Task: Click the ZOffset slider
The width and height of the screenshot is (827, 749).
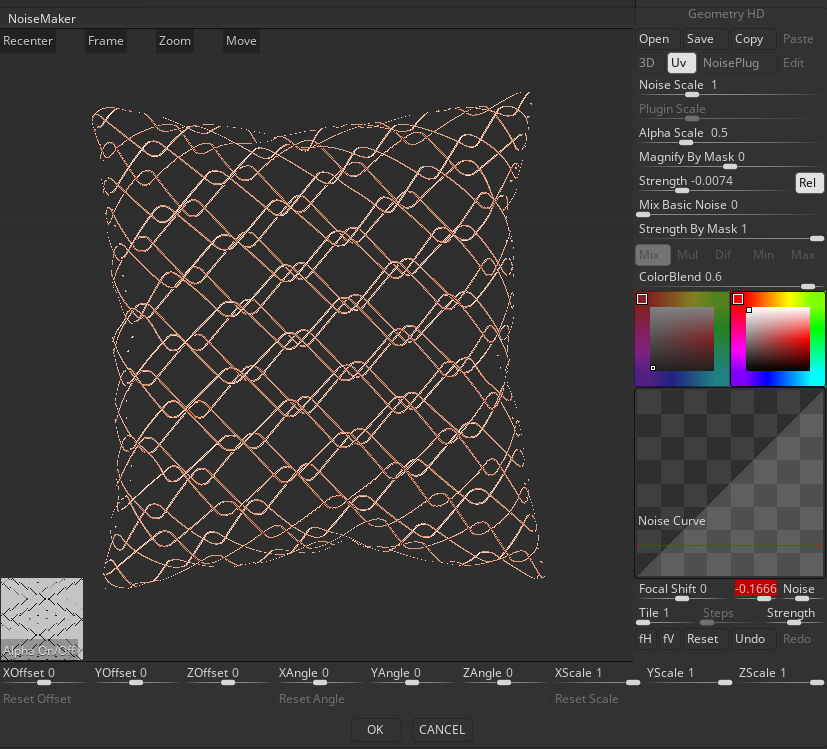Action: click(x=228, y=676)
